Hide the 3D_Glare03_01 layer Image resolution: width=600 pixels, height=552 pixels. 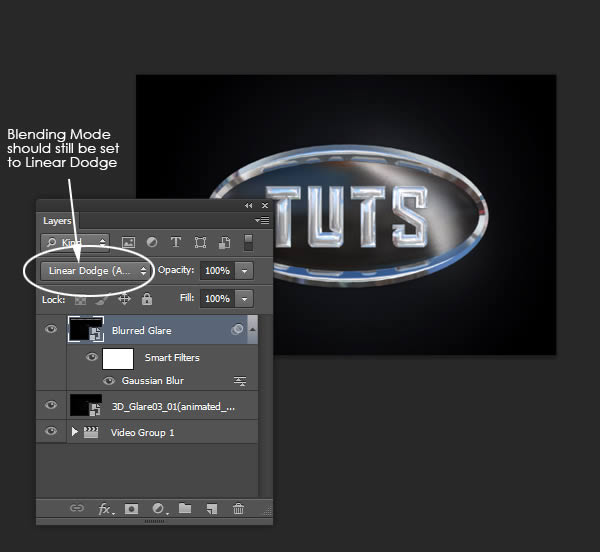coord(51,405)
